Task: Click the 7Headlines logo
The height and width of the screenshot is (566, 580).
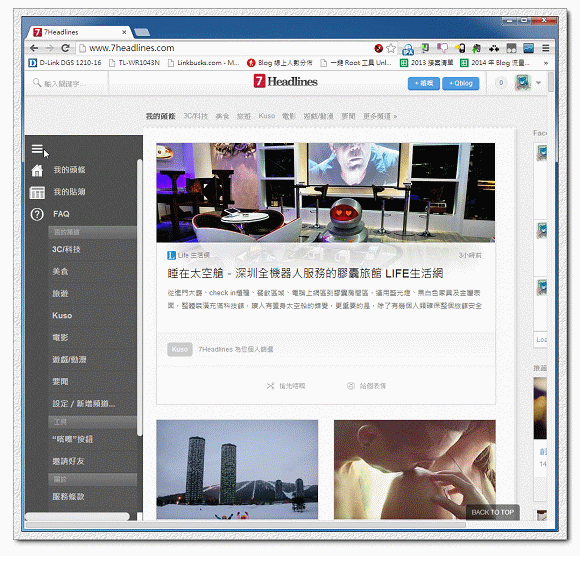Action: pos(286,81)
